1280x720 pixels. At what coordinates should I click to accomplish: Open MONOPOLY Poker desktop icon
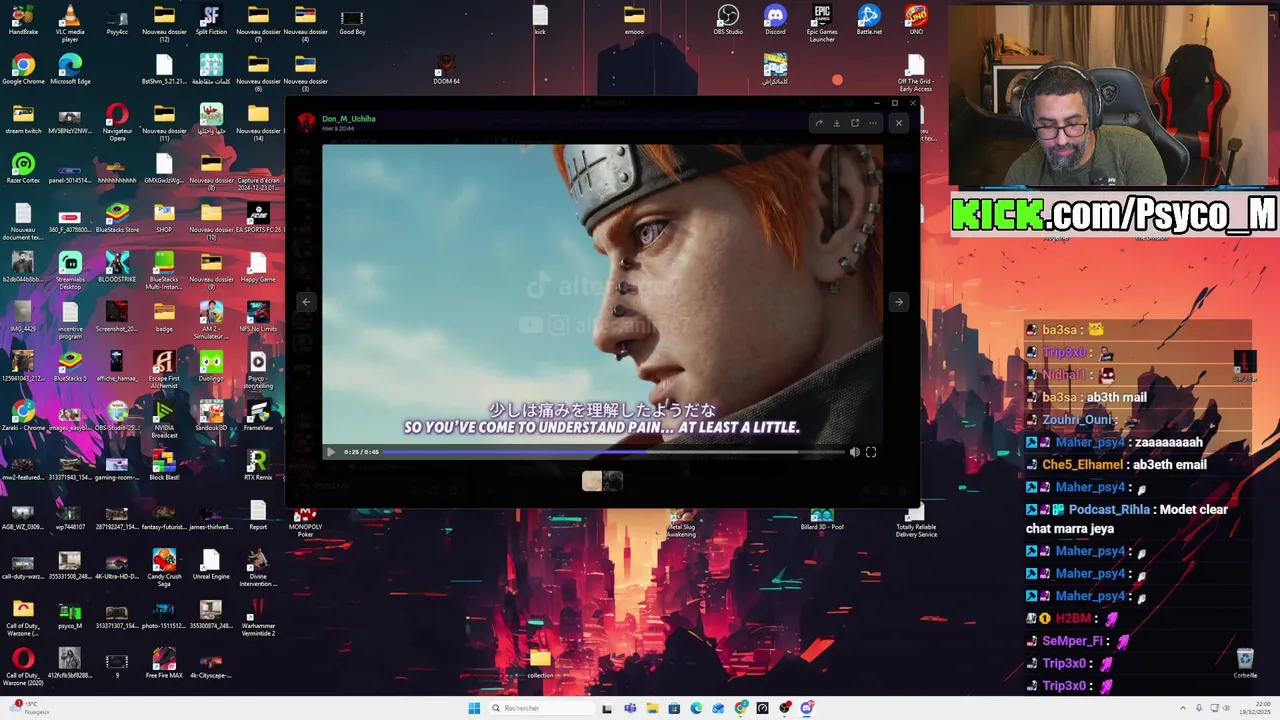tap(305, 519)
